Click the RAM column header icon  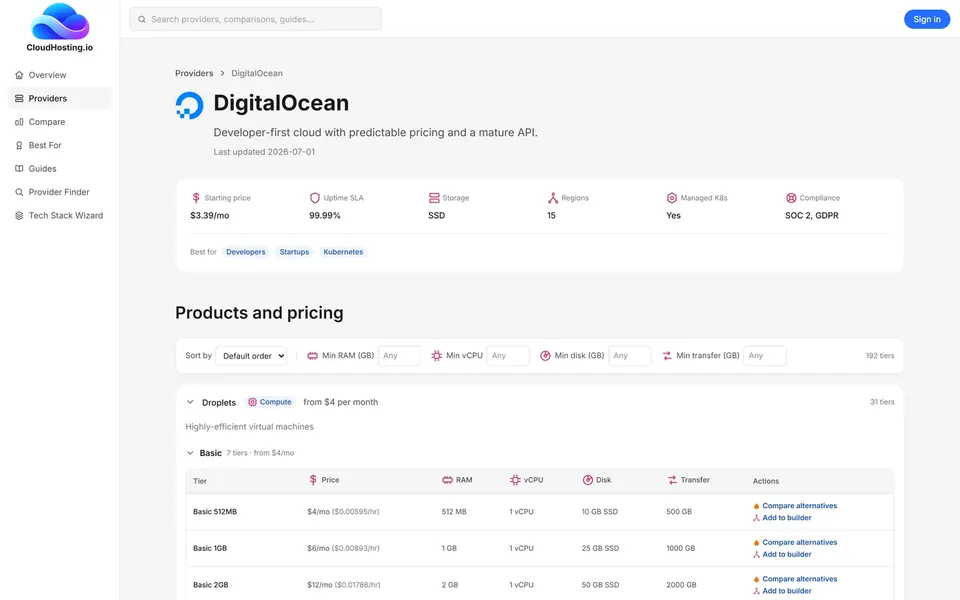pyautogui.click(x=448, y=480)
